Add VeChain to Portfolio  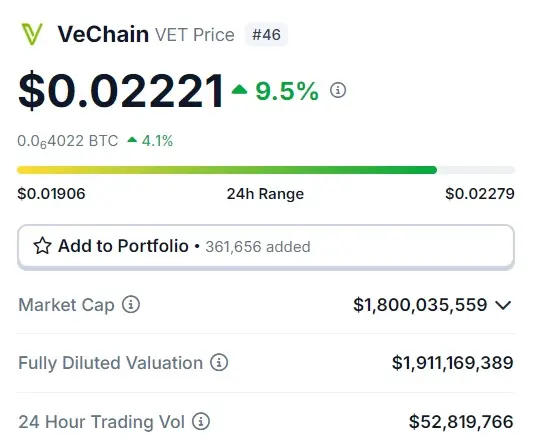pyautogui.click(x=266, y=247)
